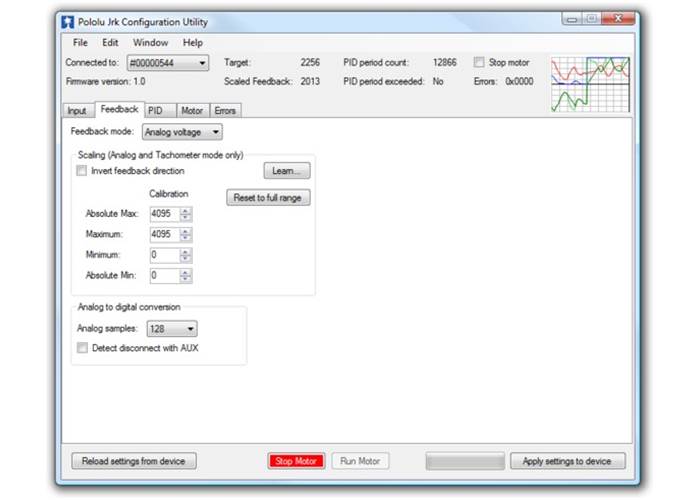
Task: Click Reload settings from device
Action: [134, 461]
